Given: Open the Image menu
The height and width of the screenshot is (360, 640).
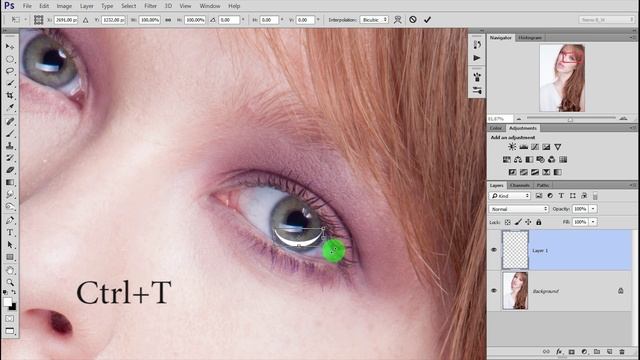Looking at the screenshot, I should (64, 6).
